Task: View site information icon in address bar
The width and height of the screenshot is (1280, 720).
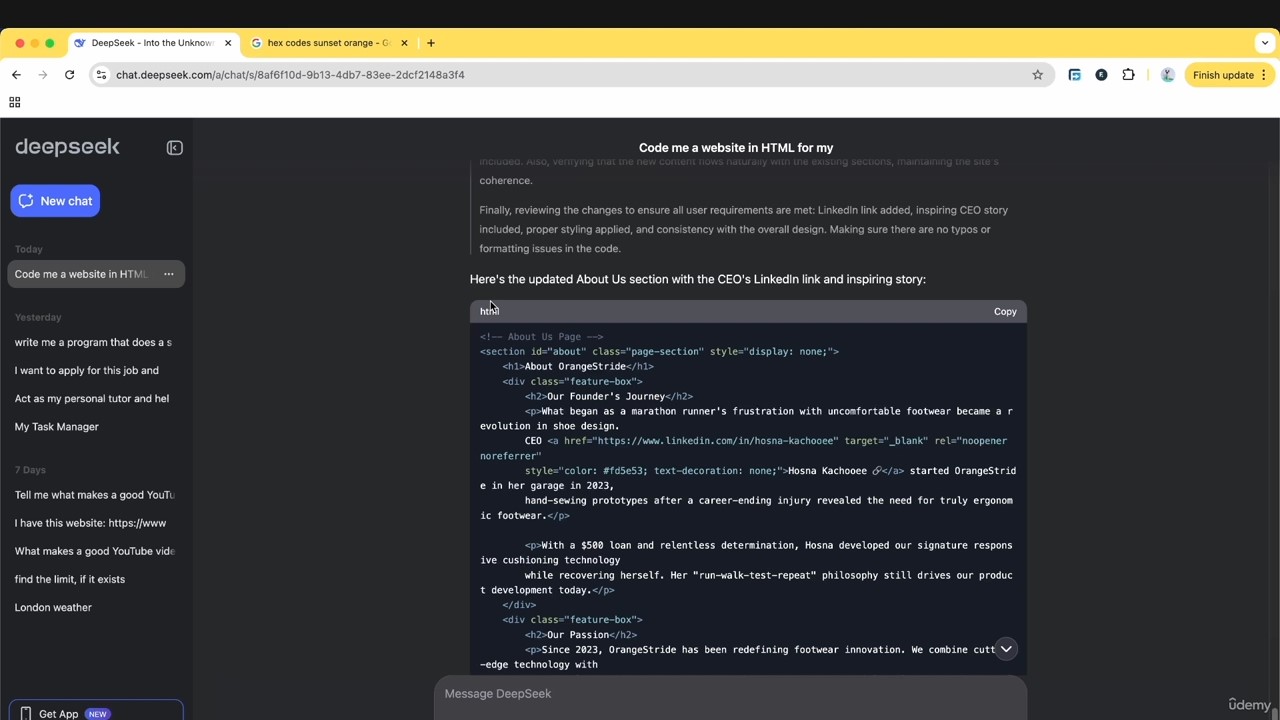Action: 101,75
